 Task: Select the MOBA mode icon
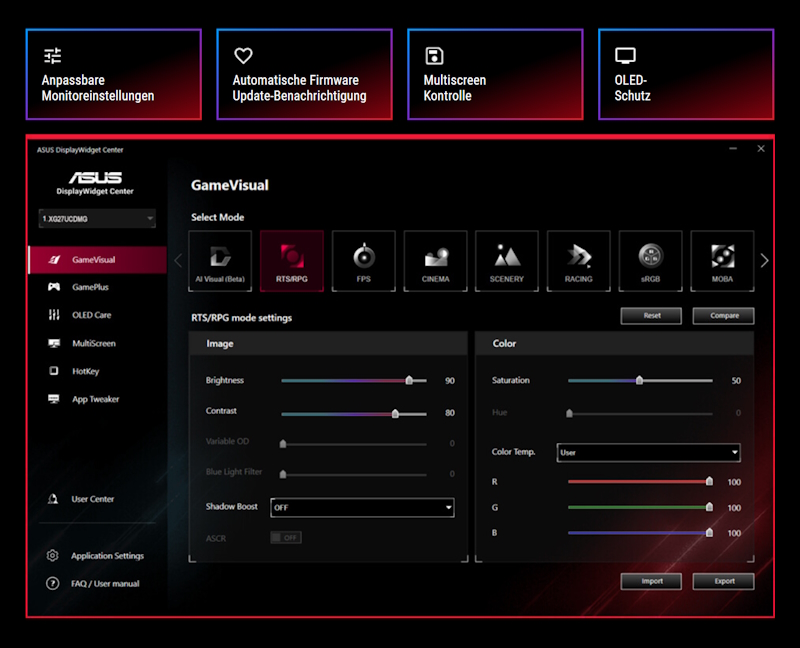pyautogui.click(x=721, y=260)
